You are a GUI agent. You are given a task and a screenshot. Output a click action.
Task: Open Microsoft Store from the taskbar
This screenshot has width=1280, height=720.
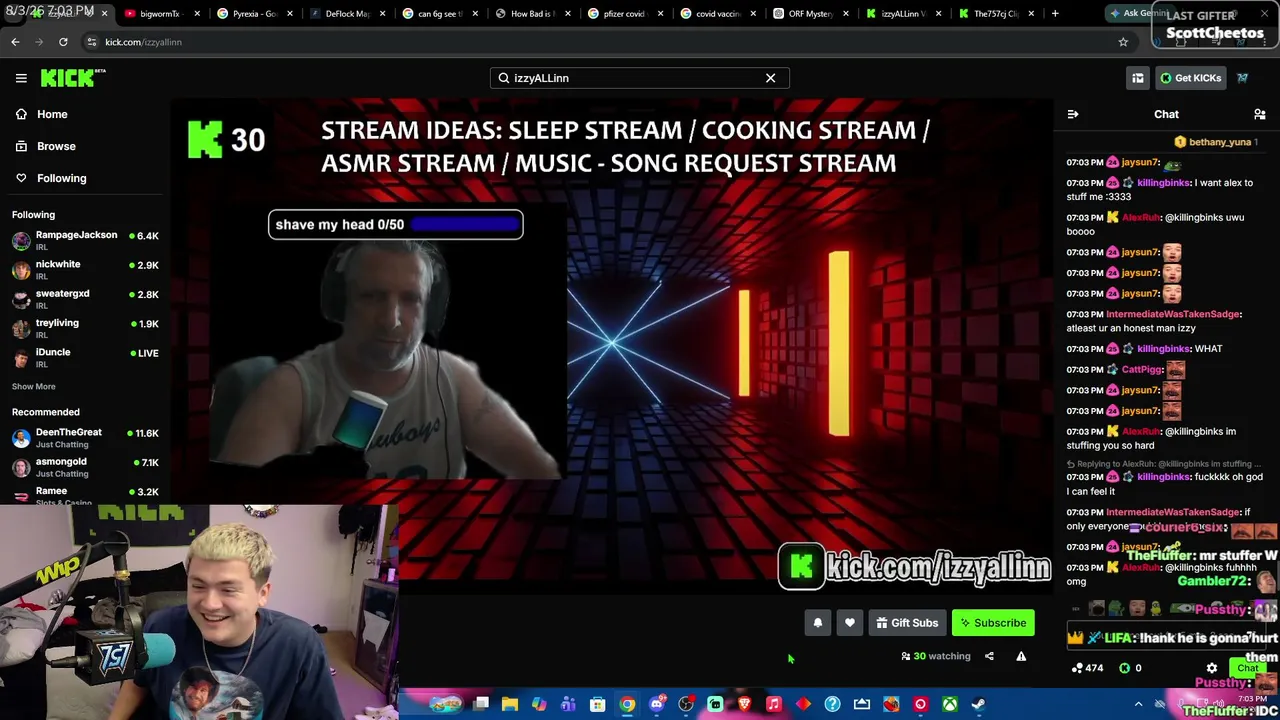click(x=598, y=704)
